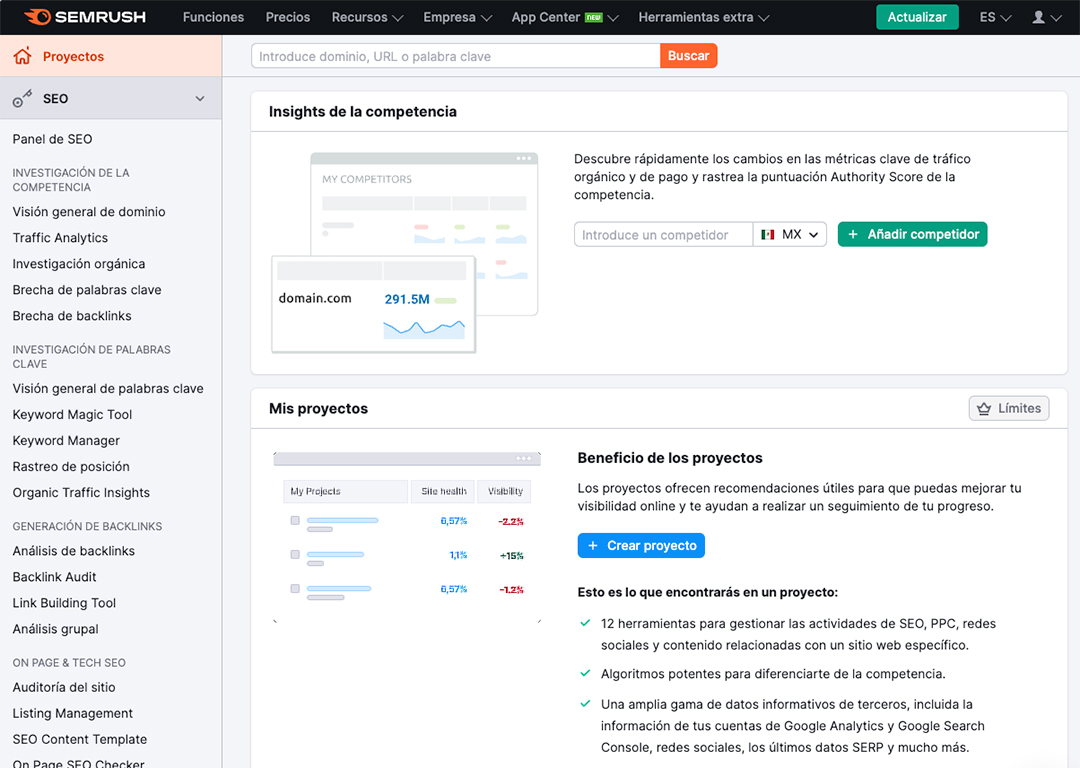1080x768 pixels.
Task: Open the Proyectos home icon
Action: 23,56
